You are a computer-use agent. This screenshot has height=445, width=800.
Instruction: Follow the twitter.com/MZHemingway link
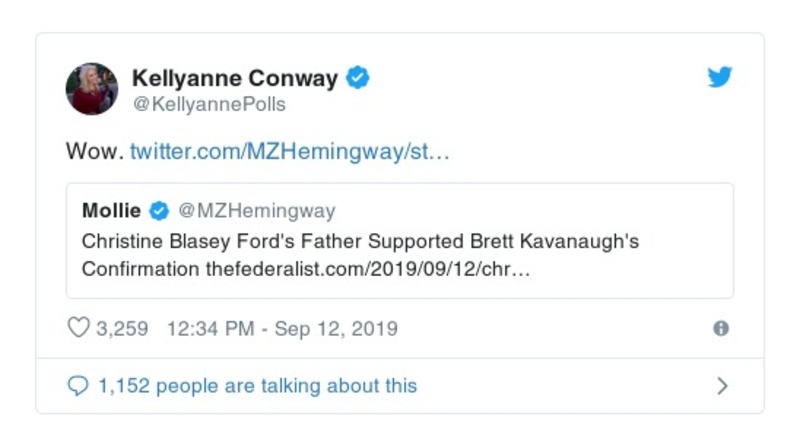pos(290,153)
